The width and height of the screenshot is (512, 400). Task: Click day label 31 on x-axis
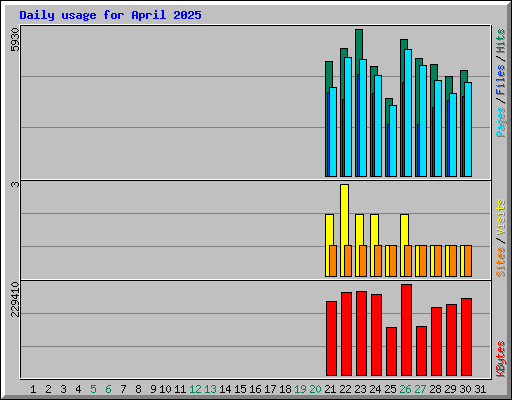(x=480, y=389)
